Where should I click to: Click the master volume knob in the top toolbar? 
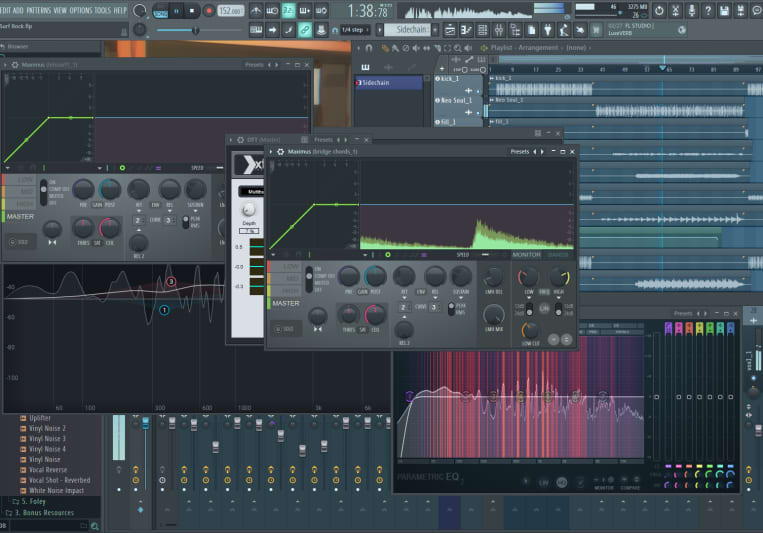pos(140,11)
